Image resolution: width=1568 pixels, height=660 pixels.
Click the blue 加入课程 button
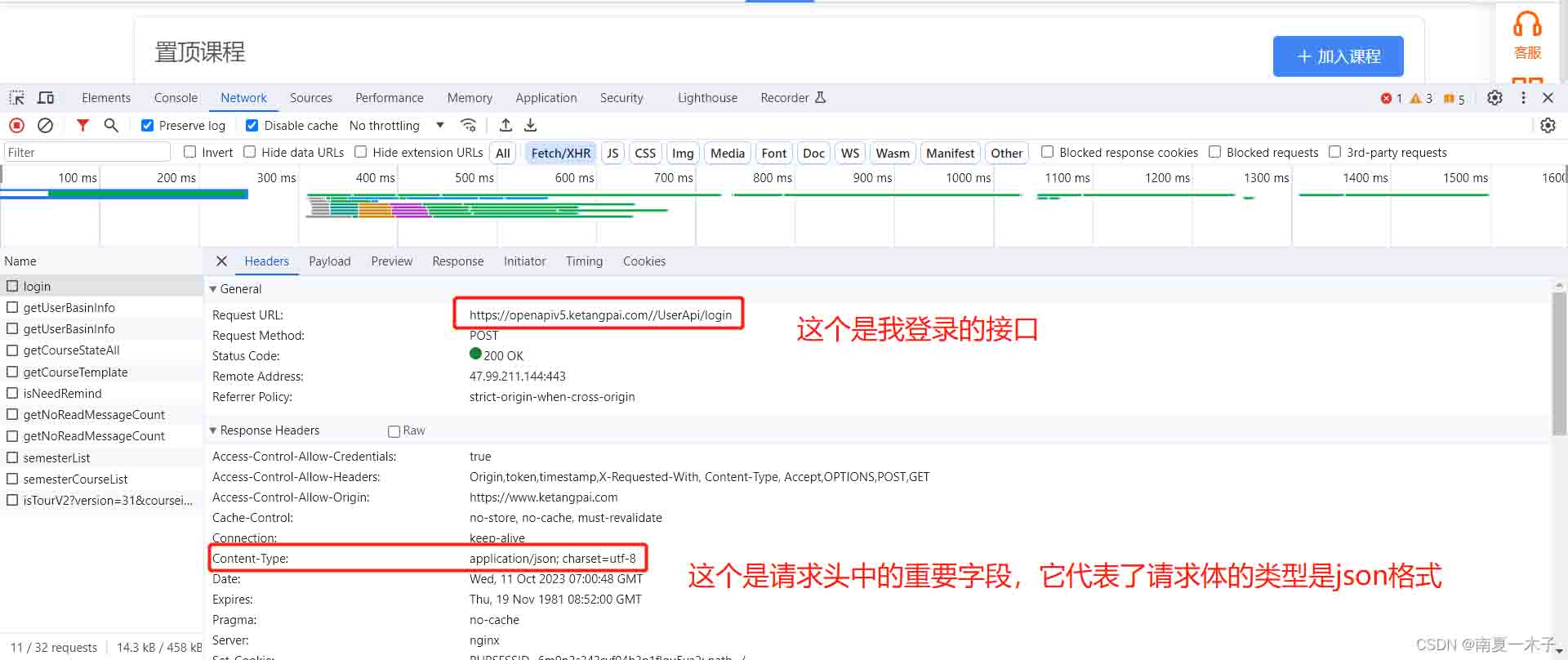[1338, 56]
